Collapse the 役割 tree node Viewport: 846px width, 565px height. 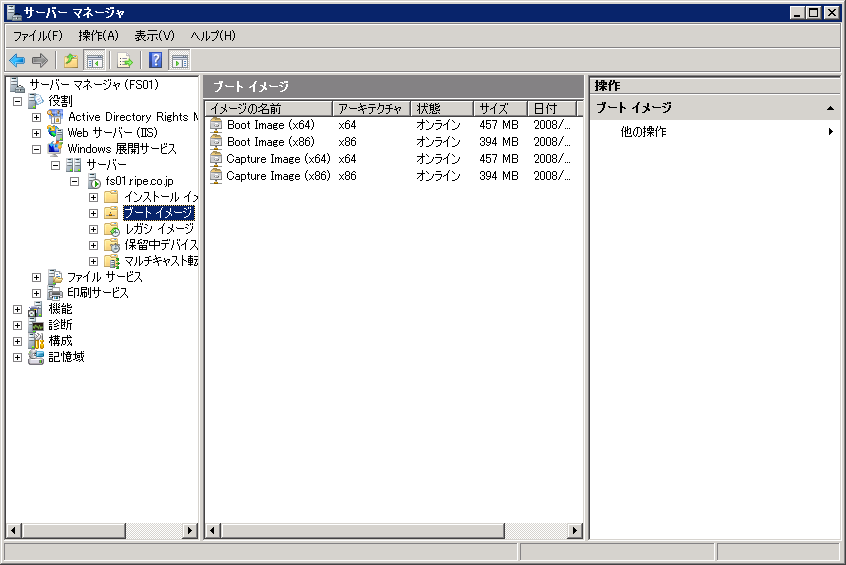pos(17,101)
